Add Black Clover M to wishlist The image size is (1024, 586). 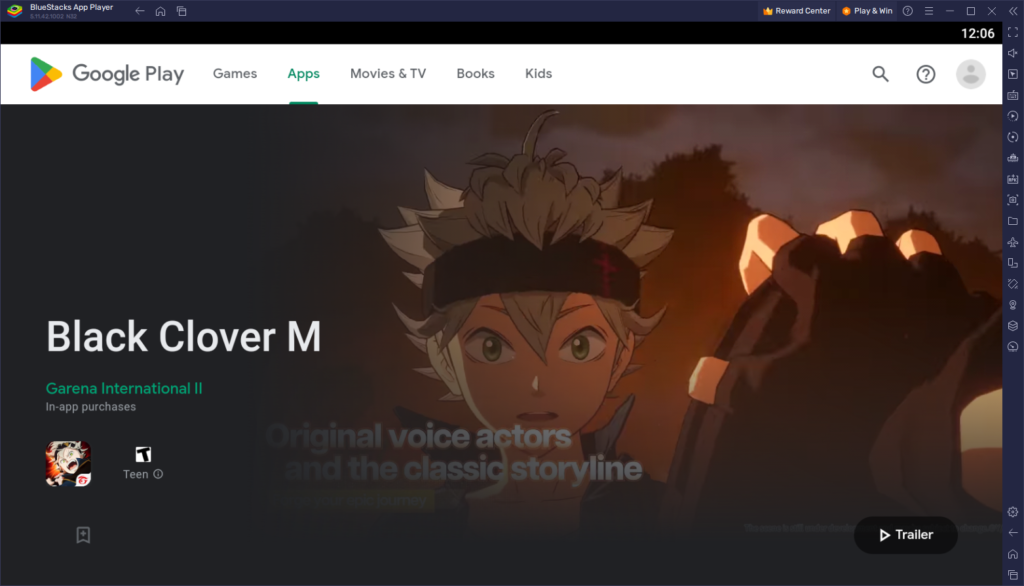pyautogui.click(x=83, y=535)
